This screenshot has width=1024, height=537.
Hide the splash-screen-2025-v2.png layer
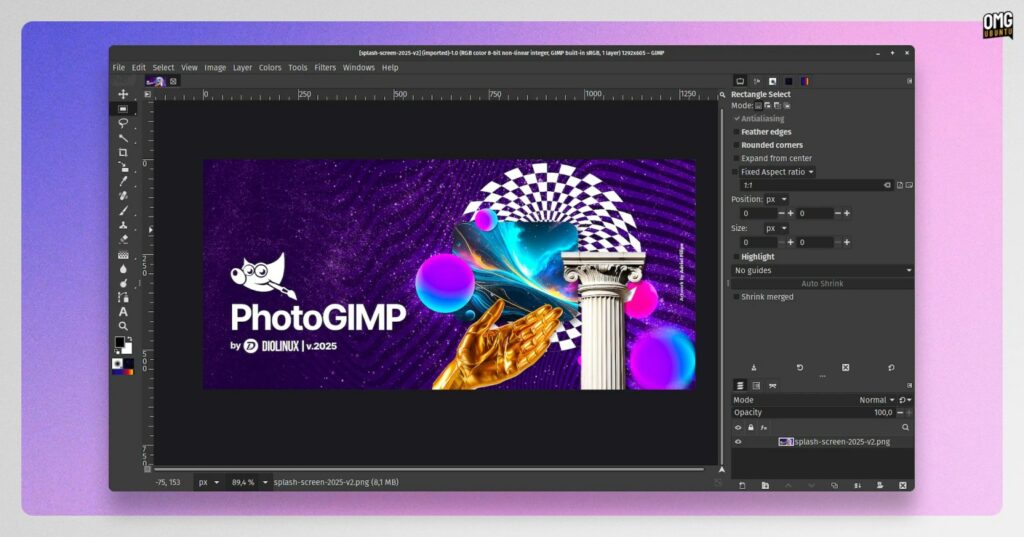click(x=738, y=442)
